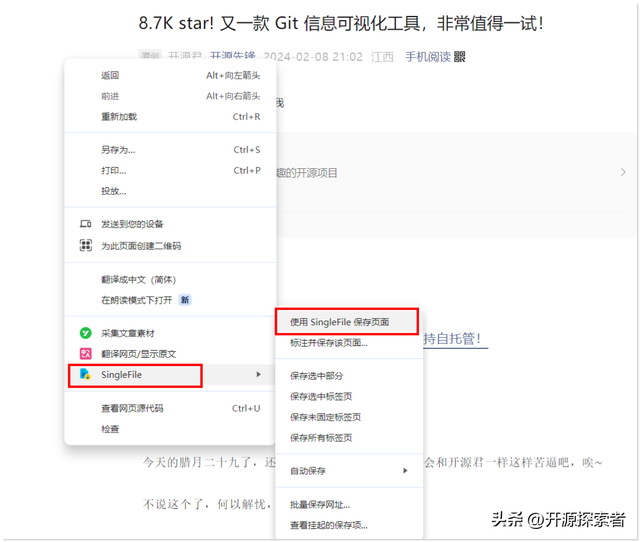Open the chevron at right of 开源项目 card

pyautogui.click(x=623, y=172)
